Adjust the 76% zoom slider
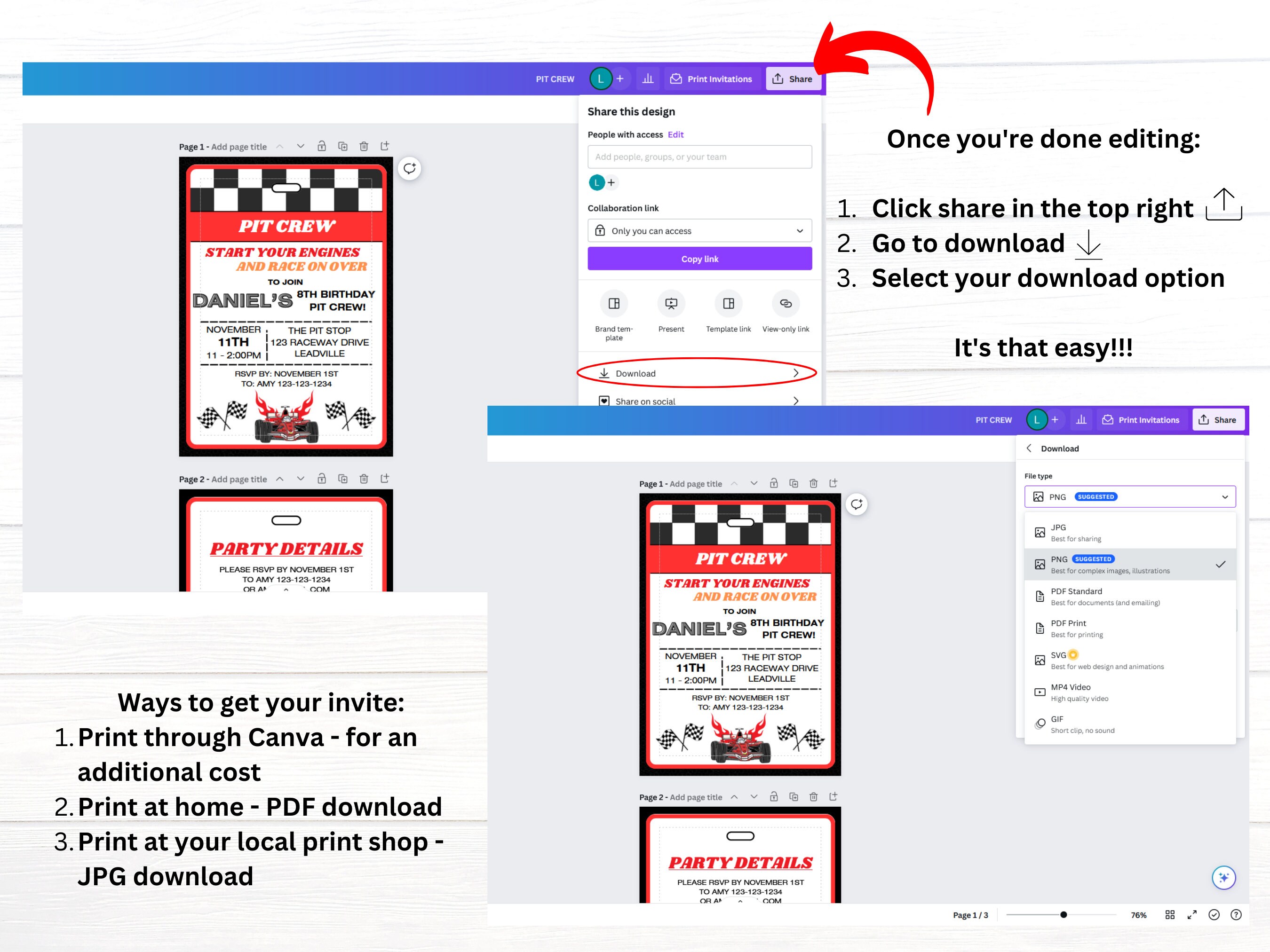Viewport: 1270px width, 952px height. pos(1064,915)
